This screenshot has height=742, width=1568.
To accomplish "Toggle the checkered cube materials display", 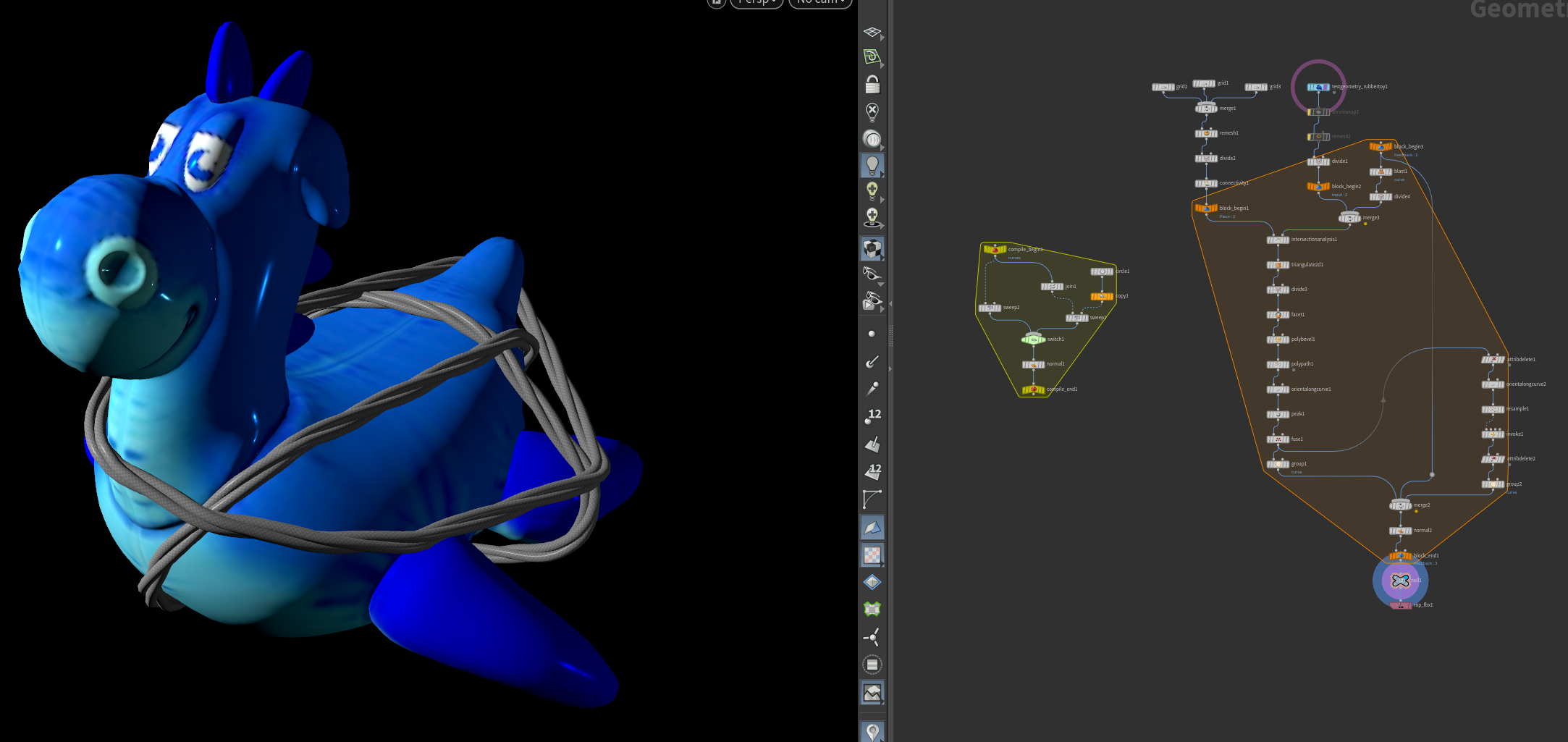I will (872, 249).
